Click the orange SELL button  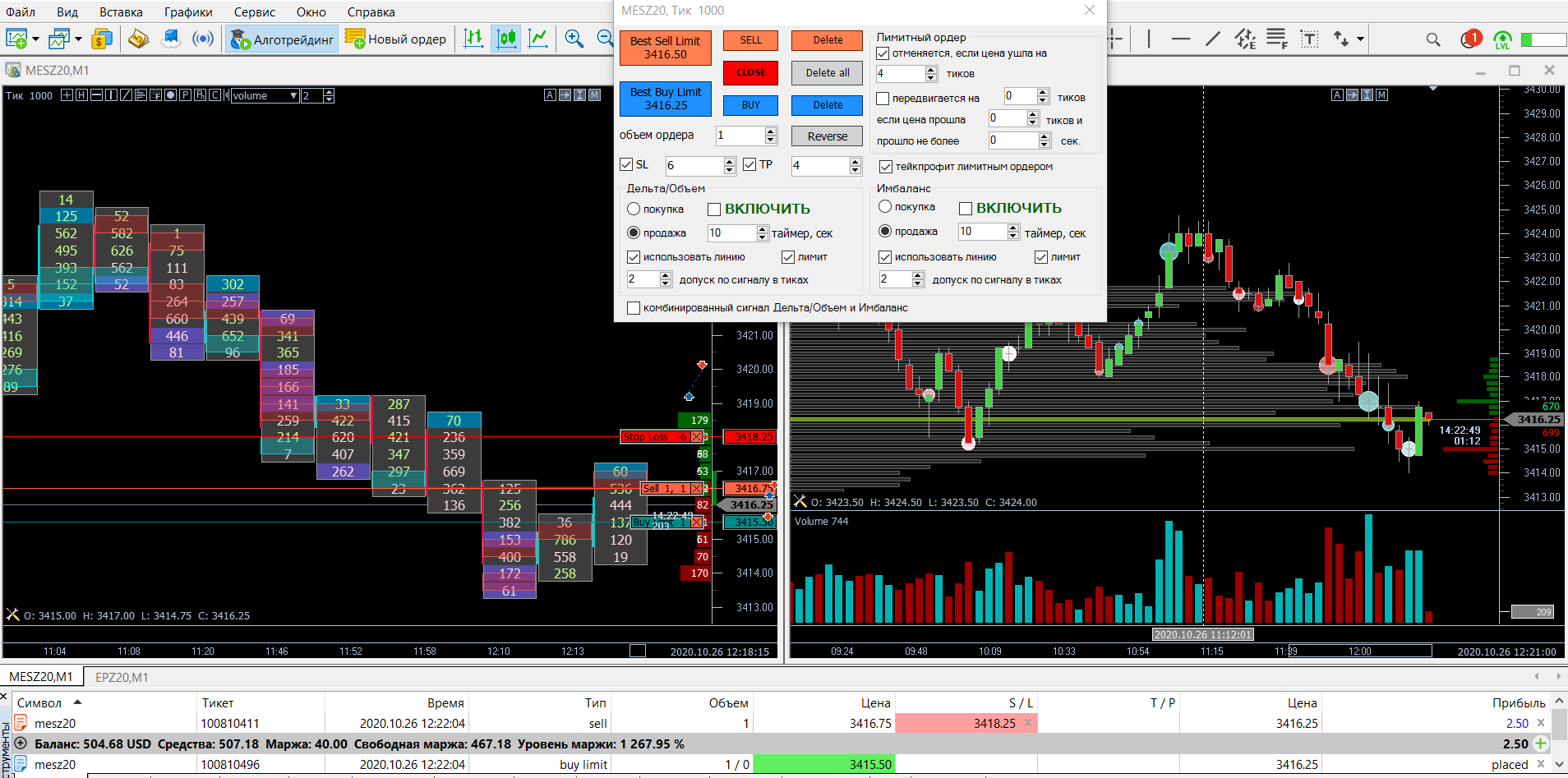pyautogui.click(x=750, y=40)
